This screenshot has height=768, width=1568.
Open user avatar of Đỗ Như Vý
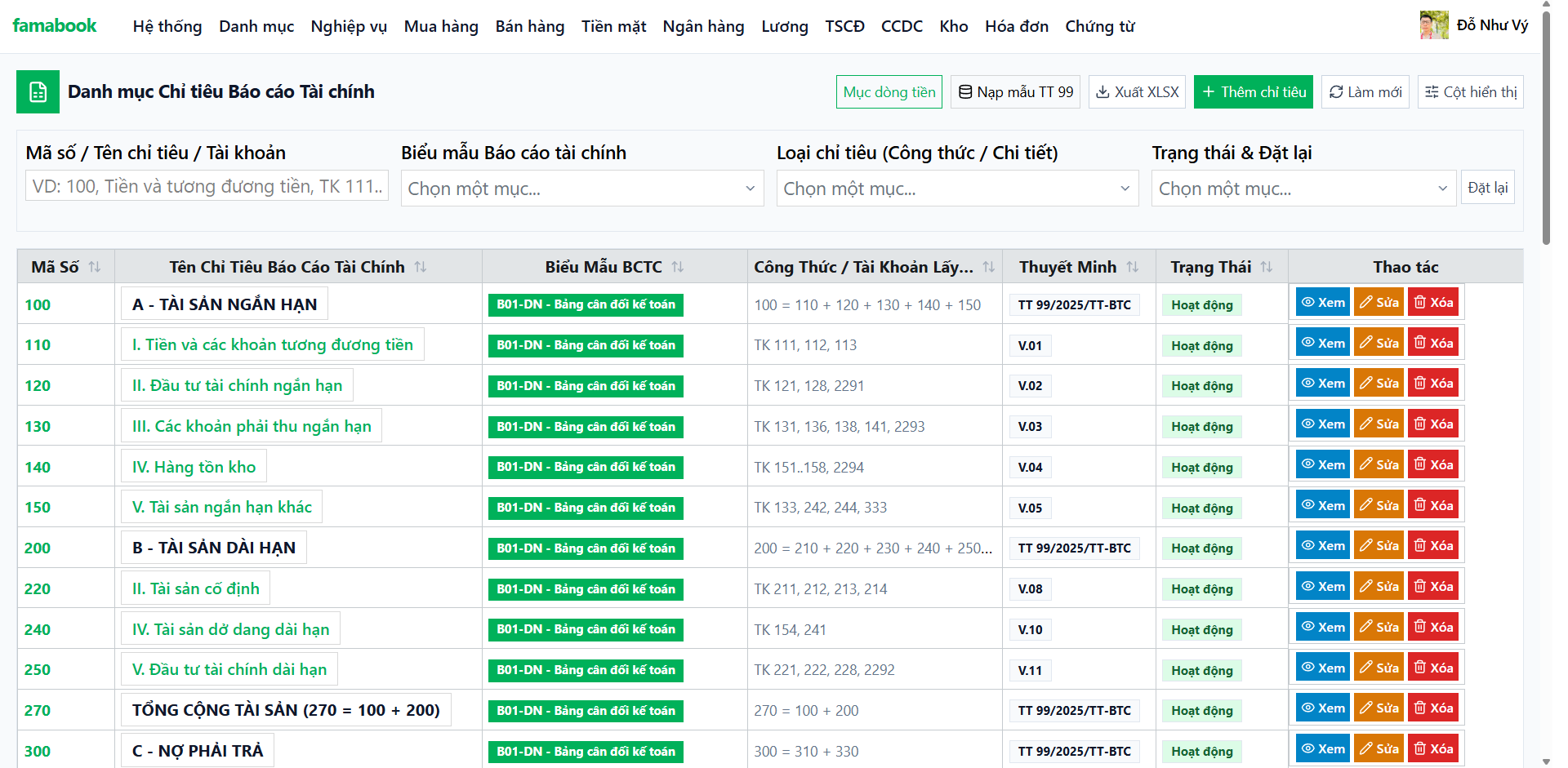point(1434,25)
